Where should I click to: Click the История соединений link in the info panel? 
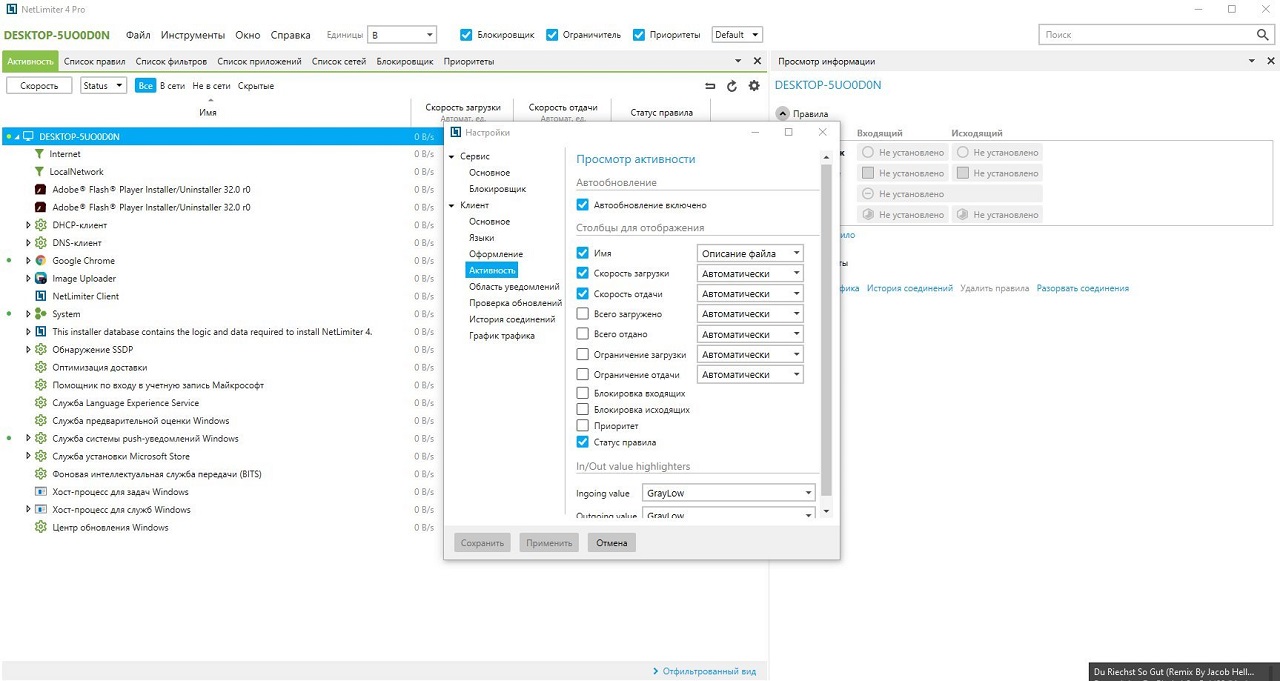909,288
